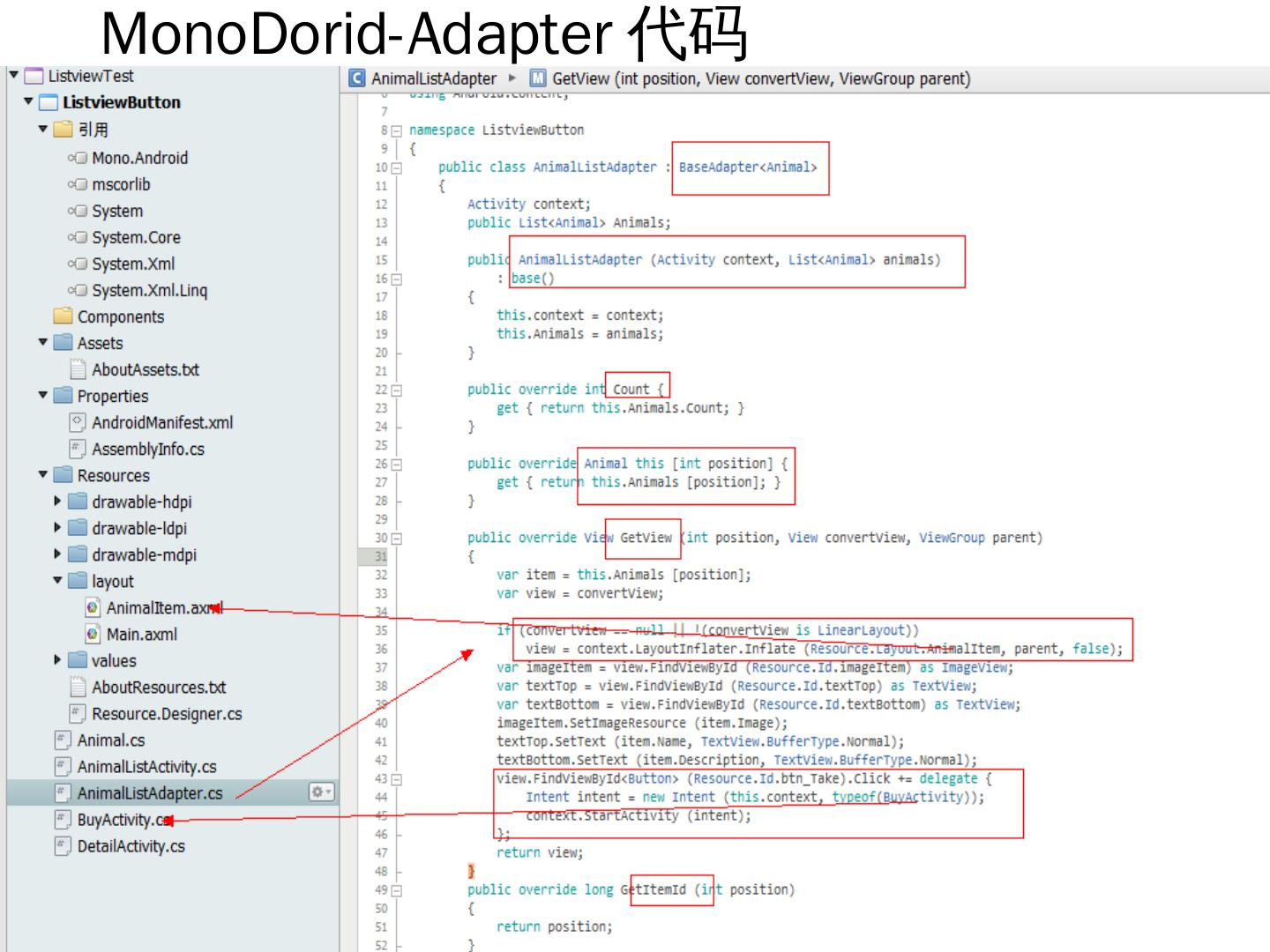Fold the class block at line 10

pos(397,167)
